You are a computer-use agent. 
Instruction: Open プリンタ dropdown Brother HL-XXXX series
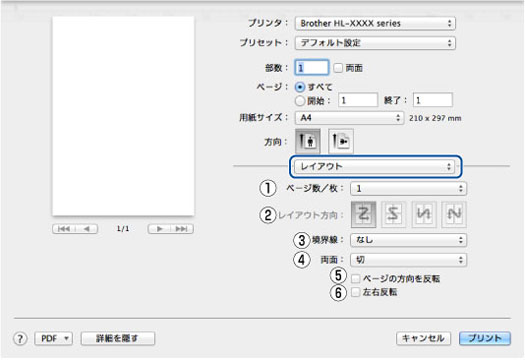click(x=375, y=23)
